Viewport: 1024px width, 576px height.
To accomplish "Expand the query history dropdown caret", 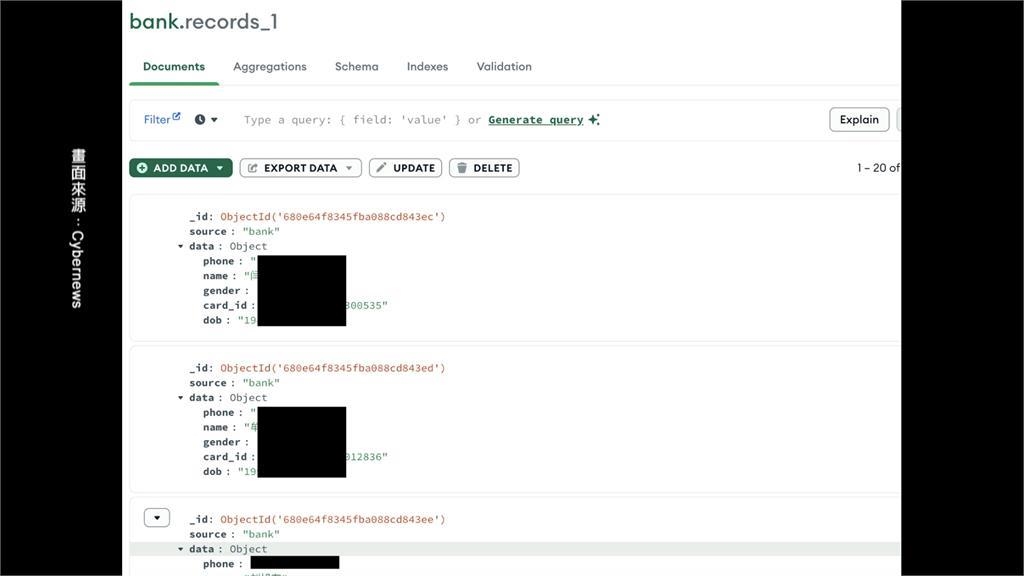I will tap(214, 120).
